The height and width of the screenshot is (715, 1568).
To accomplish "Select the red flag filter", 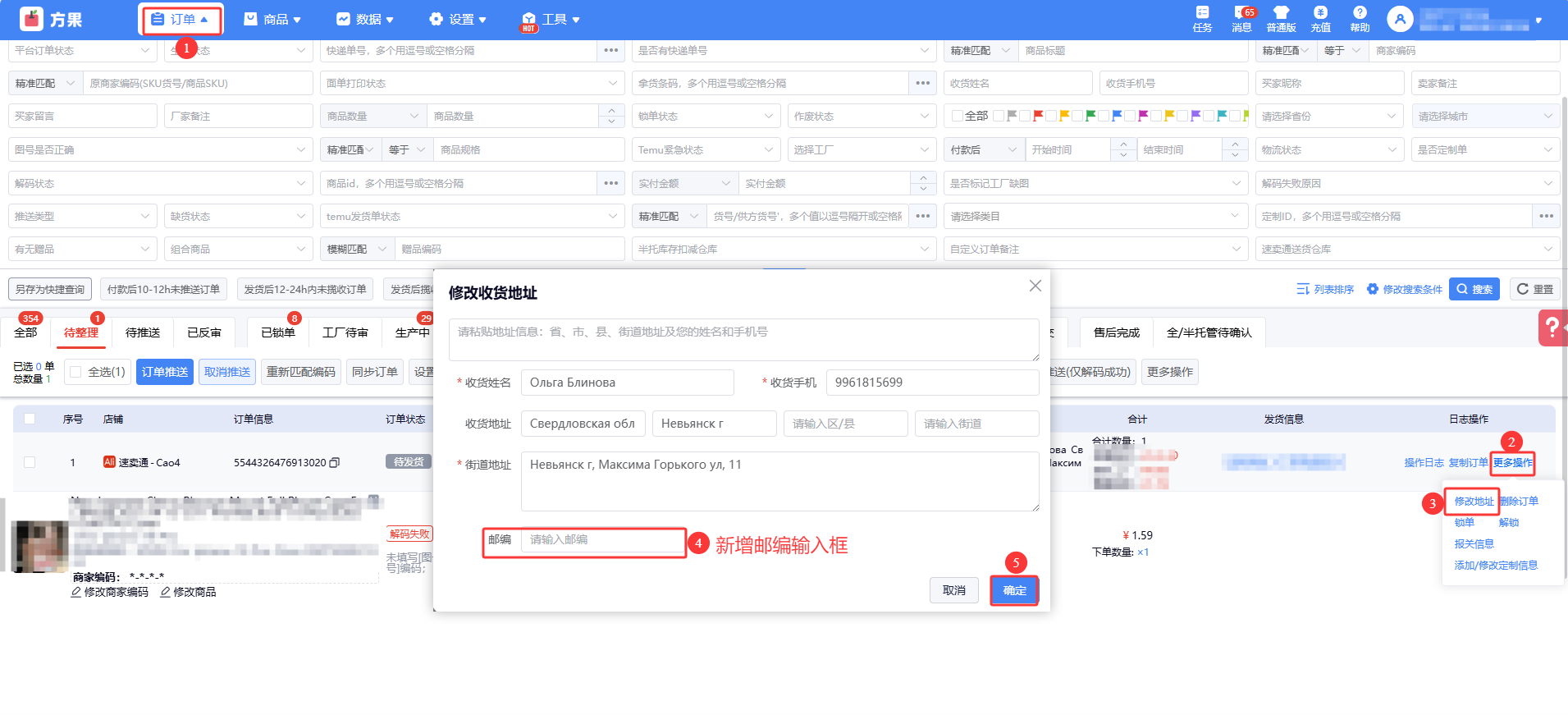I will click(1038, 116).
